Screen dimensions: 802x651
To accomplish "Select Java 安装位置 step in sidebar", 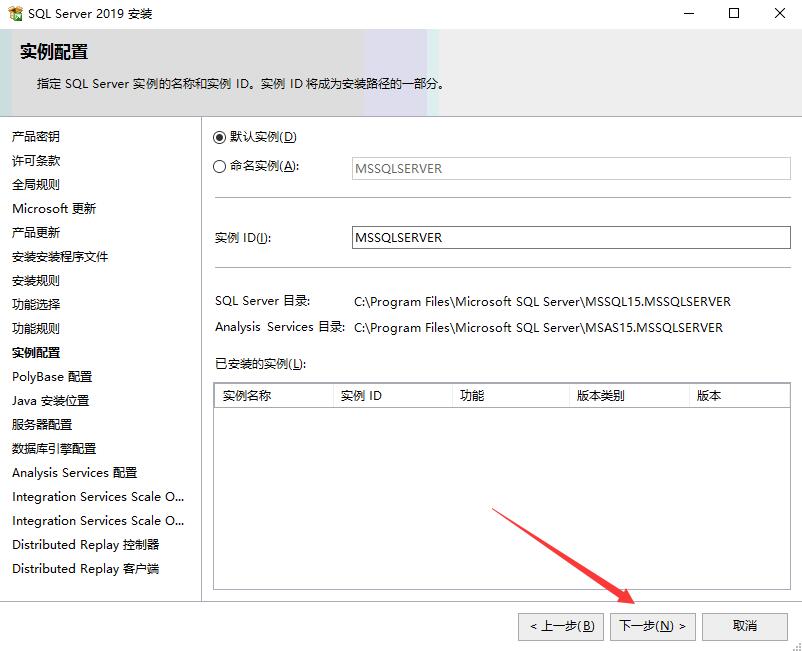I will pyautogui.click(x=50, y=401).
